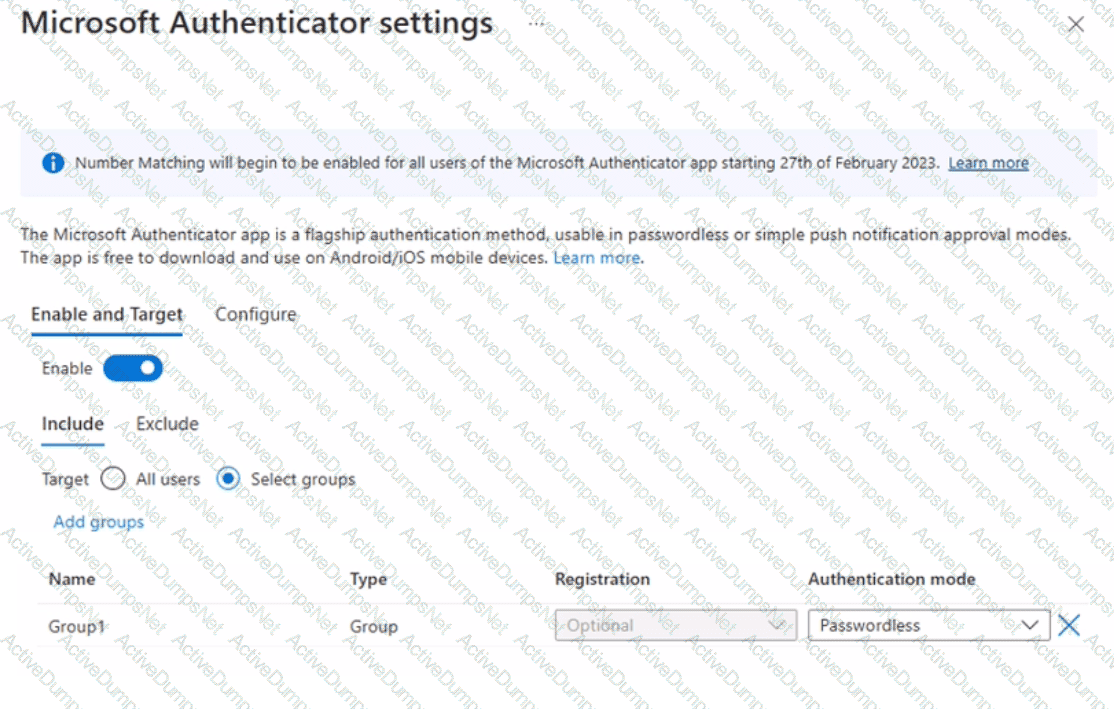Expand the Registration Optional dropdown
Image resolution: width=1114 pixels, height=709 pixels.
pos(676,625)
